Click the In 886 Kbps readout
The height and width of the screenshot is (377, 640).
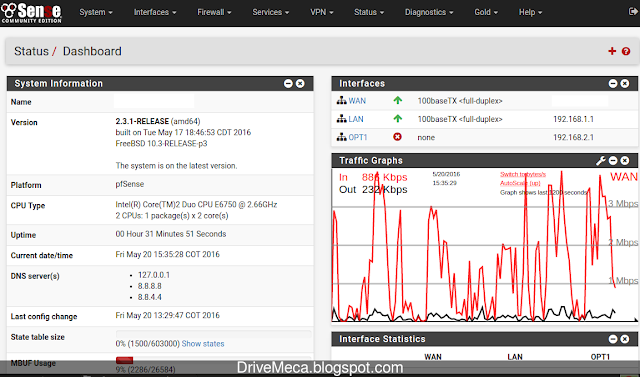[373, 177]
